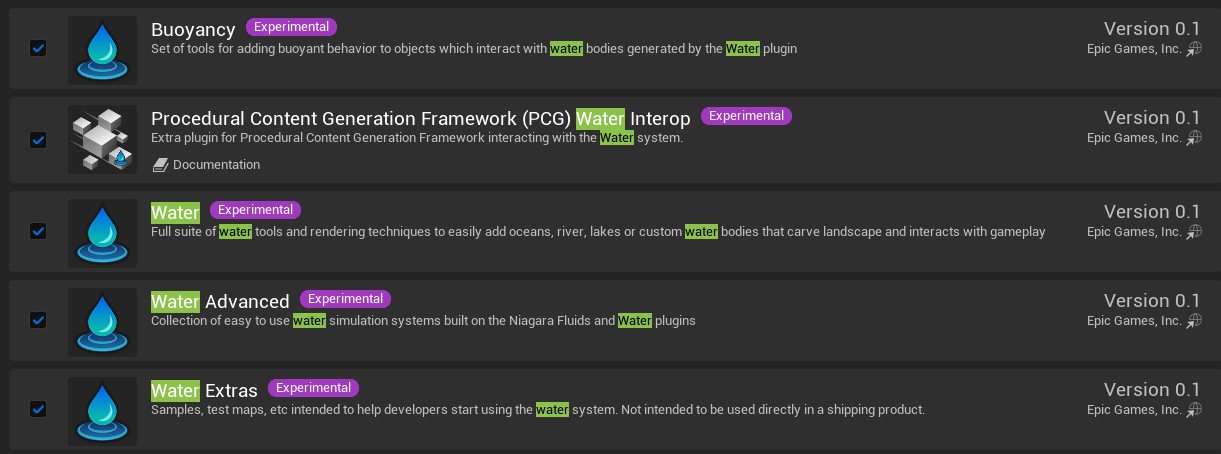
Task: Open Epic Games link icon for Water Advanced
Action: [1194, 321]
